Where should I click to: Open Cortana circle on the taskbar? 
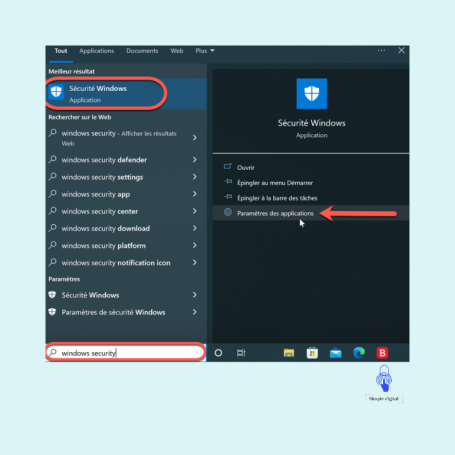pyautogui.click(x=218, y=353)
